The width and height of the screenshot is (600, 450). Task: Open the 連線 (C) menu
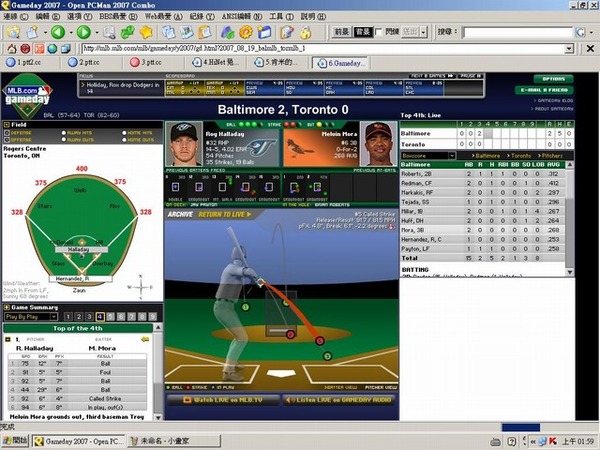point(16,16)
